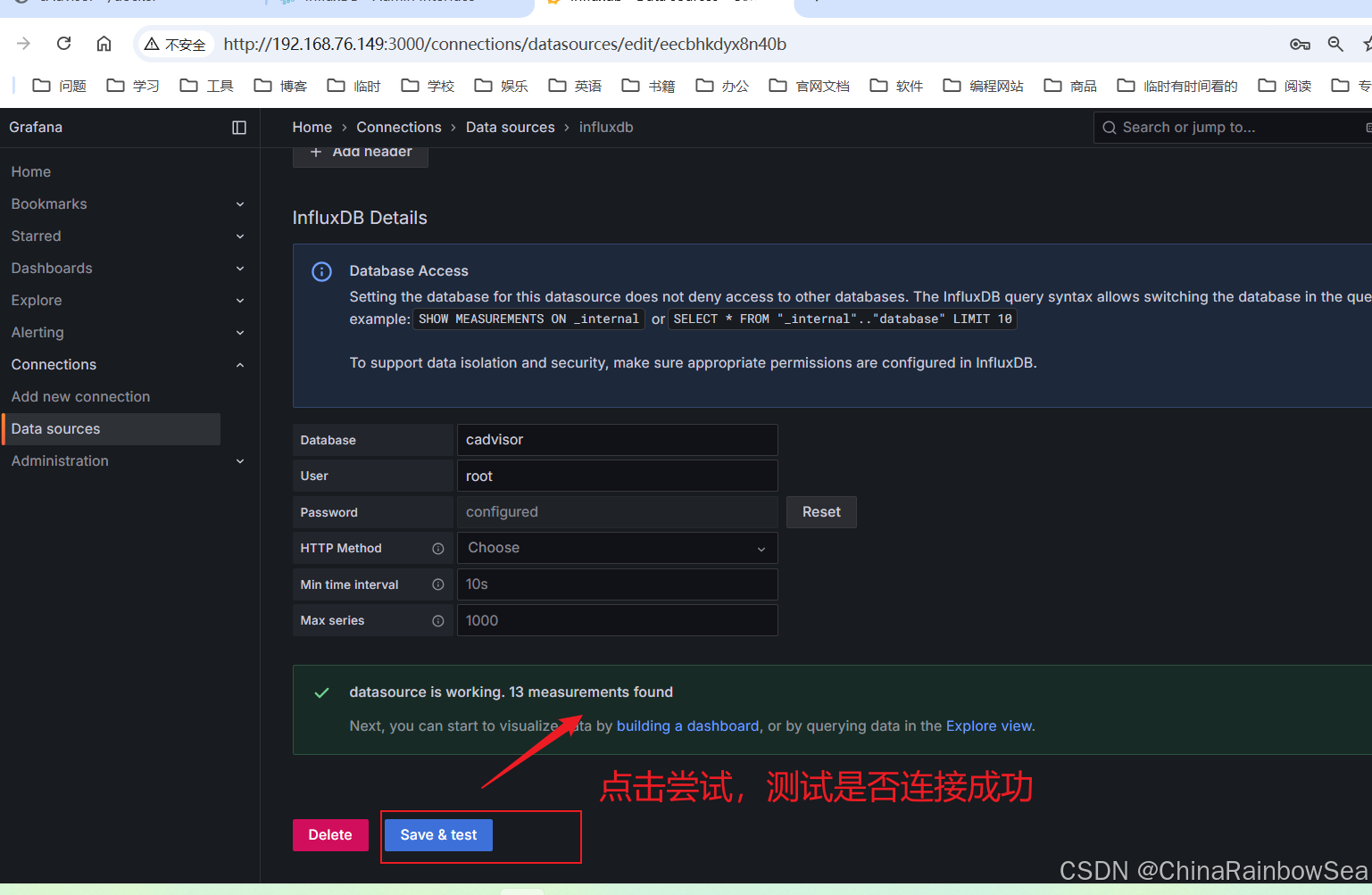1372x895 pixels.
Task: Open the HTTP Method Choose dropdown
Action: [617, 548]
